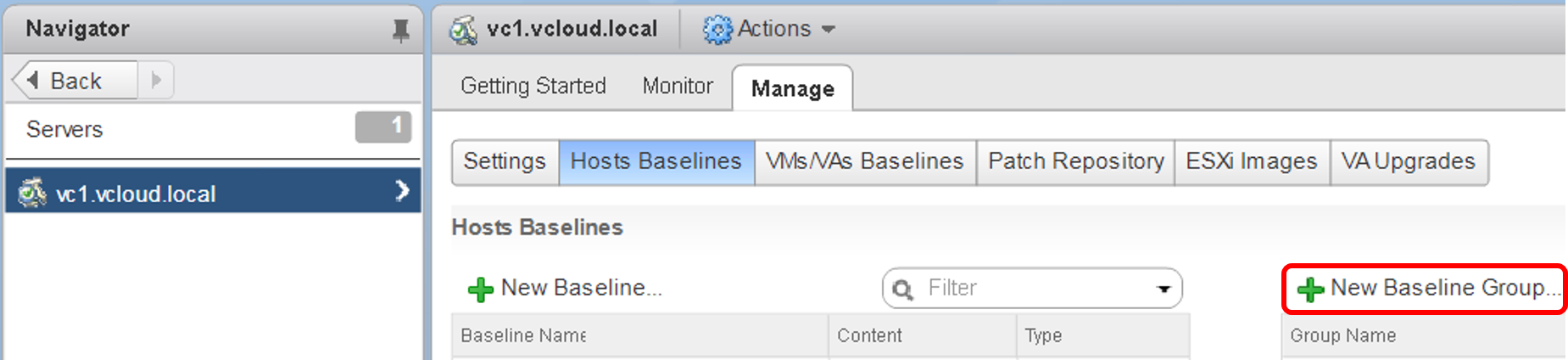Select the Patch Repository tab
The width and height of the screenshot is (1568, 360).
1075,161
